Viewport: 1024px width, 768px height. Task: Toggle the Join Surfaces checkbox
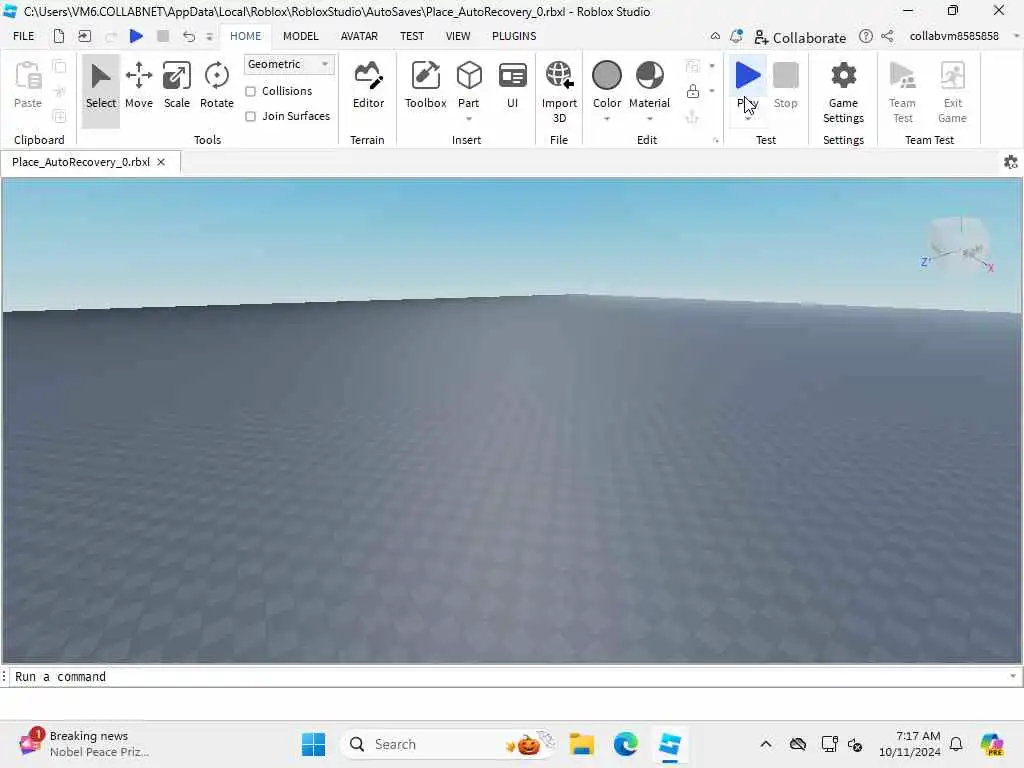[250, 116]
